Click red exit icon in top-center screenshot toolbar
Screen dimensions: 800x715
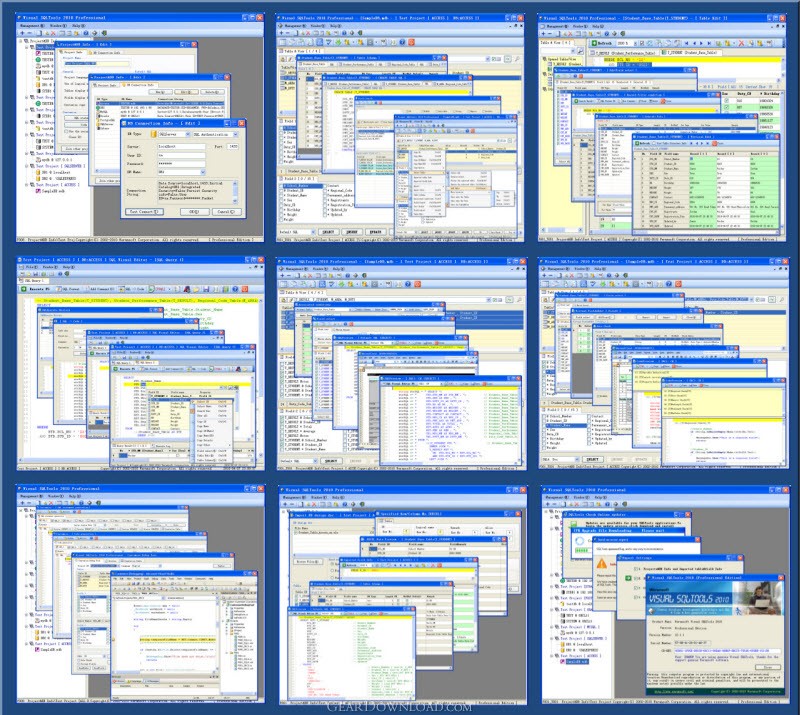(411, 42)
